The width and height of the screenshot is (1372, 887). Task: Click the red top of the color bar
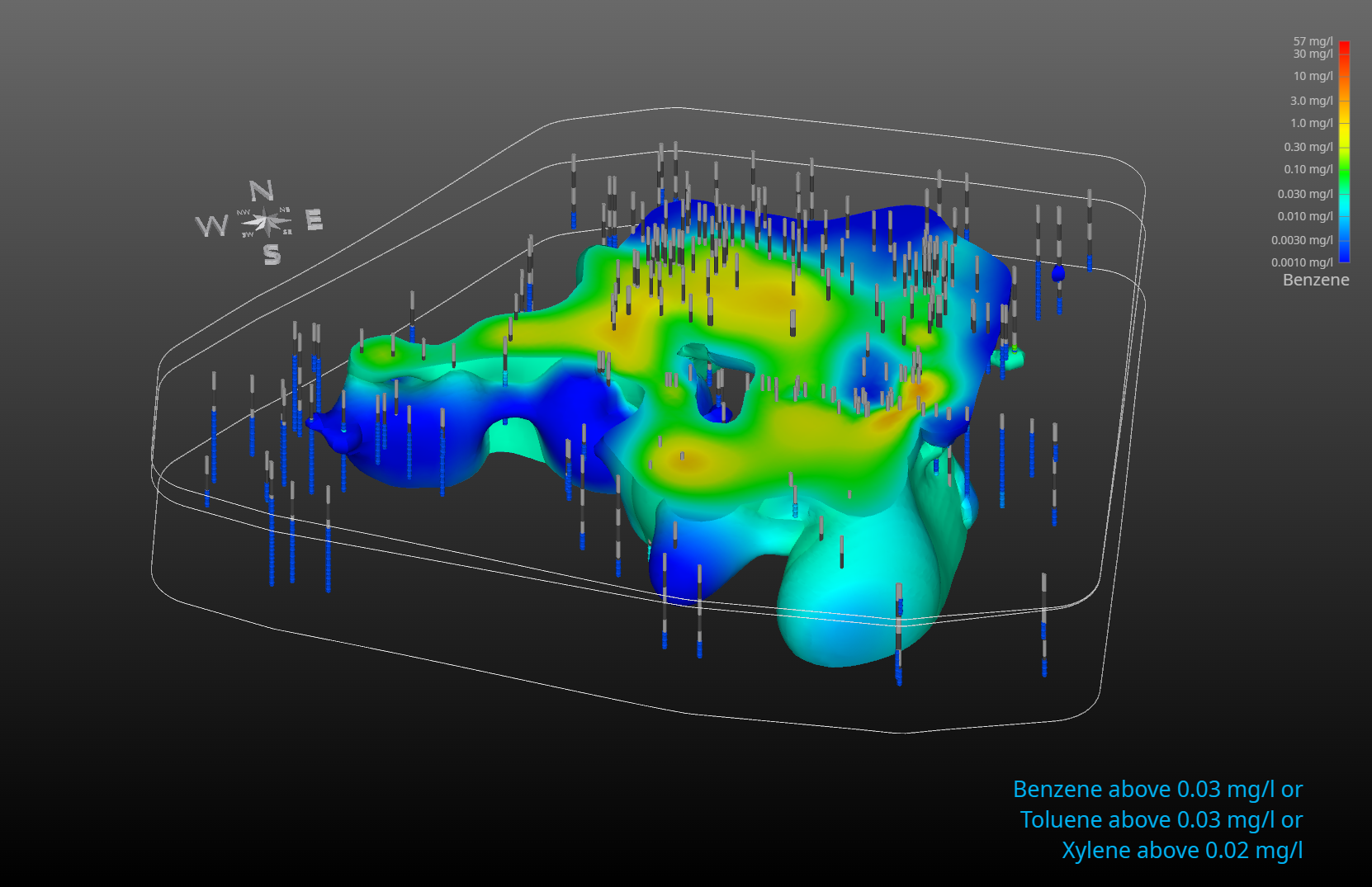point(1344,46)
